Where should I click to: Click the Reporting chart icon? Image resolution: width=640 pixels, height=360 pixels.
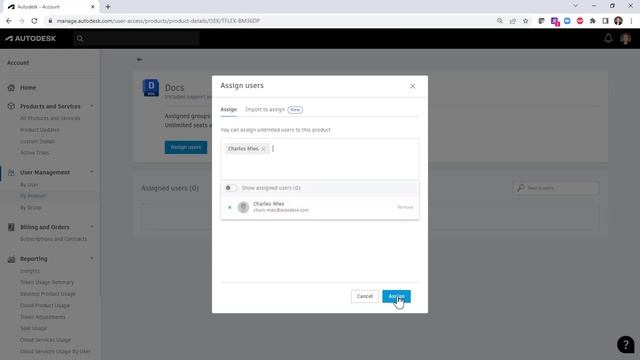point(11,259)
